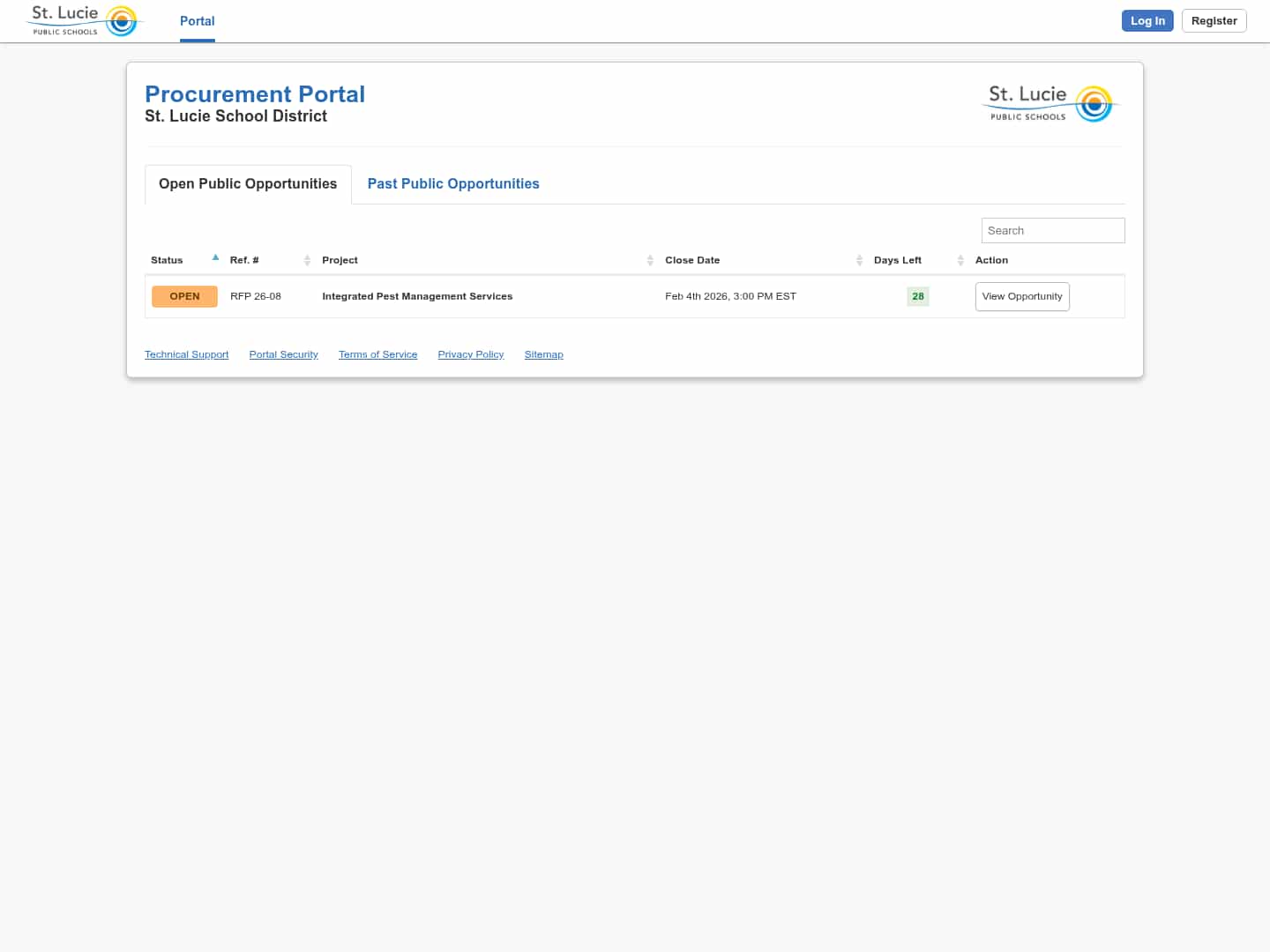
Task: Click the St. Lucie logo inside the portal card
Action: [1050, 102]
